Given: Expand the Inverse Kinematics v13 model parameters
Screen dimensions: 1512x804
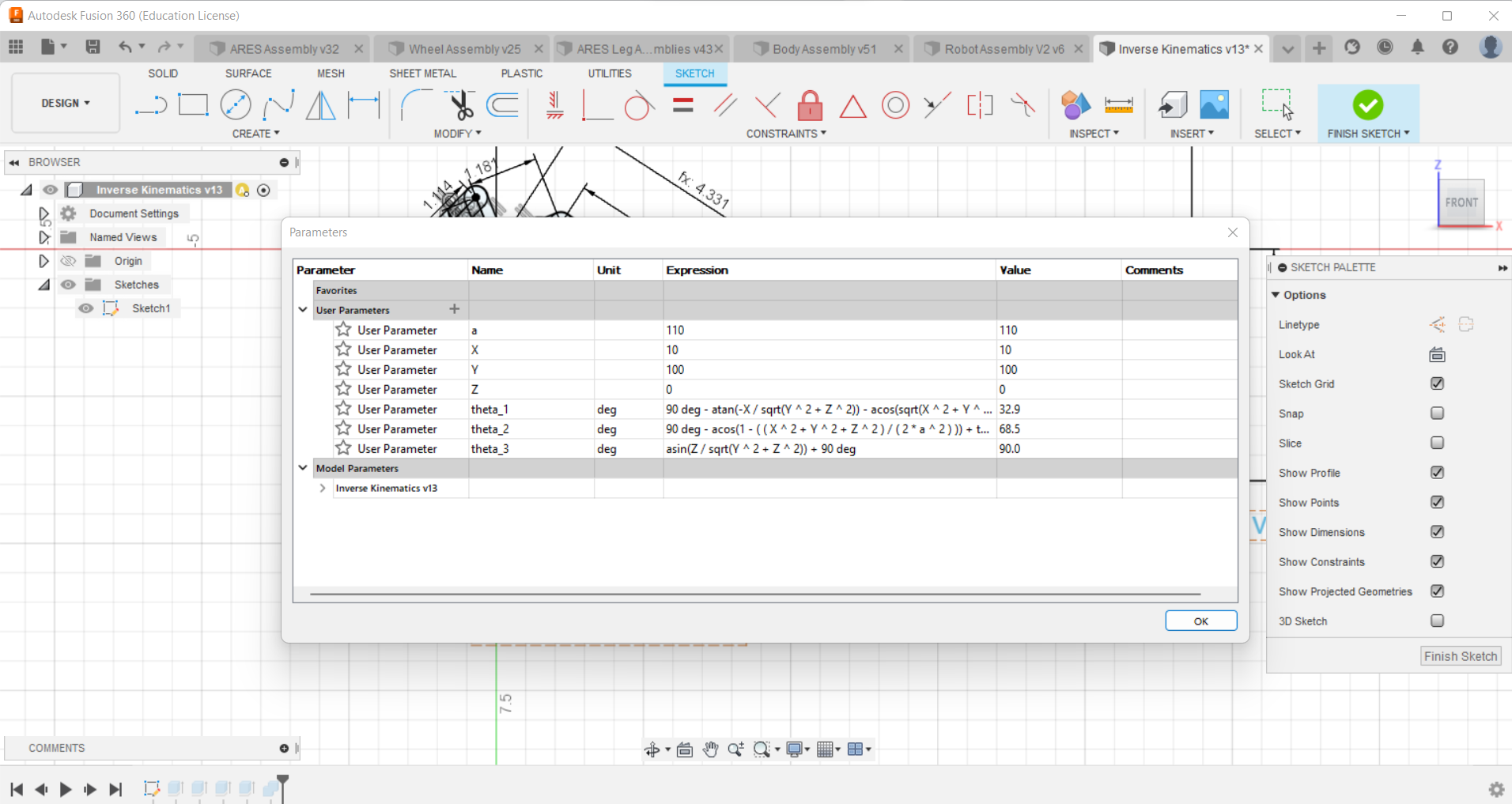Looking at the screenshot, I should 322,488.
